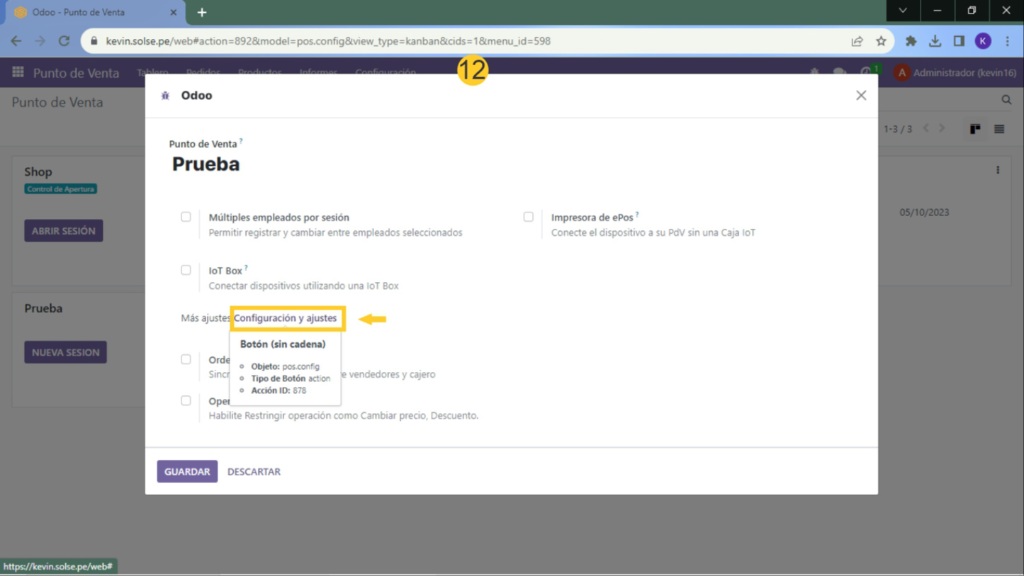Click the Guardar button
The image size is (1024, 576).
(x=187, y=471)
